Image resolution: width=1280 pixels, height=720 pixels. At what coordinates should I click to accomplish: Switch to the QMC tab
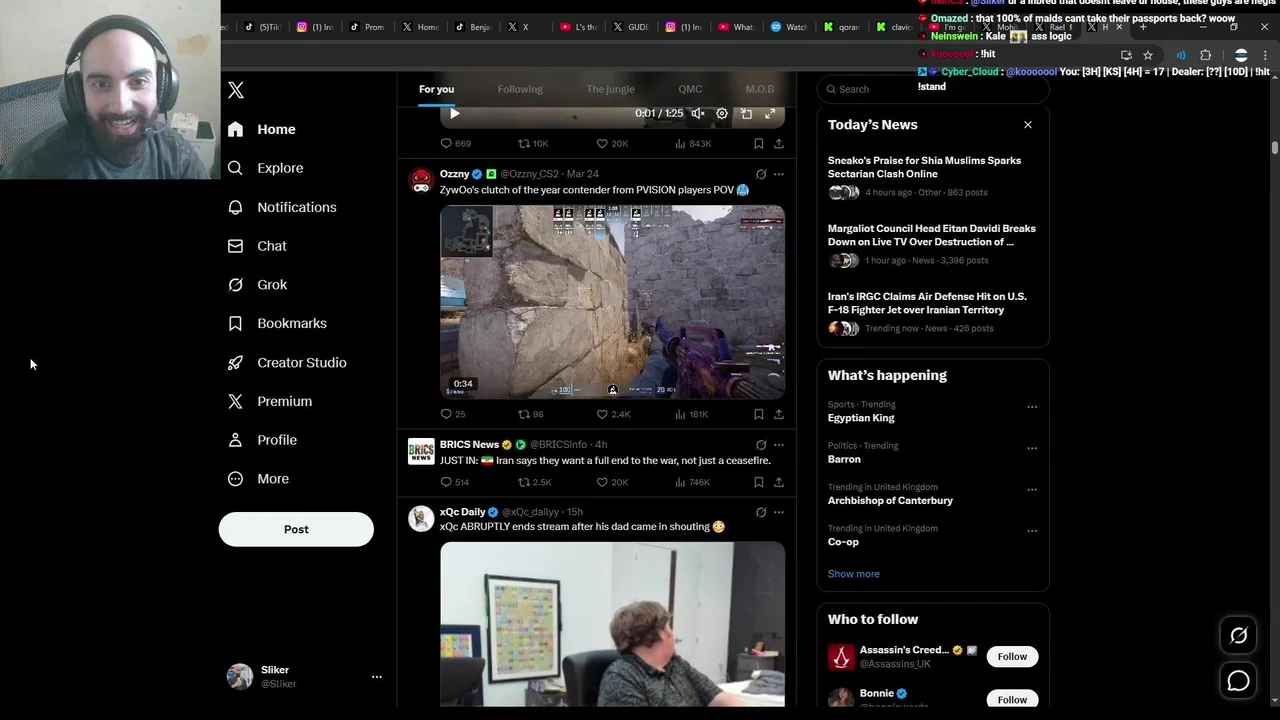690,89
